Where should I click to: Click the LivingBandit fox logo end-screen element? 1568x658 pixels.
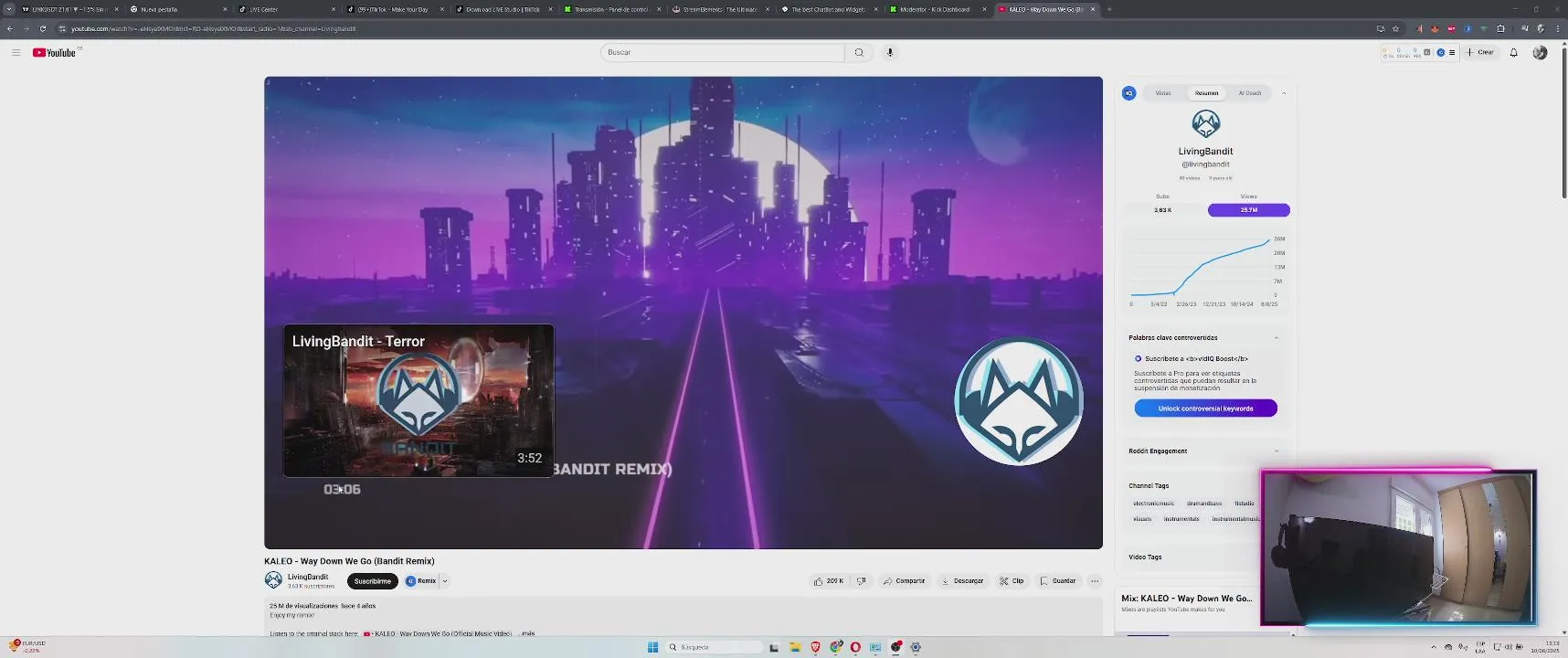point(1019,401)
